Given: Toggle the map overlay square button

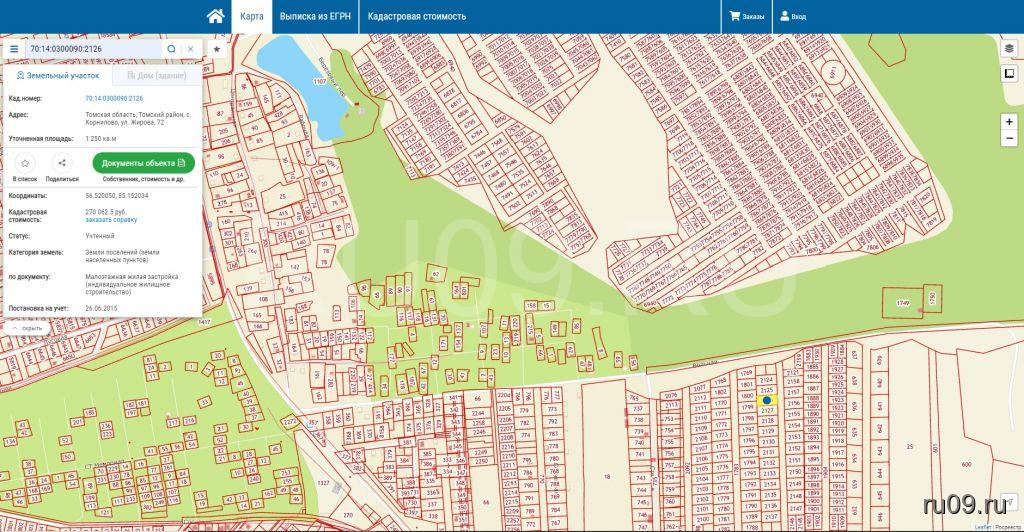Looking at the screenshot, I should click(x=1009, y=73).
